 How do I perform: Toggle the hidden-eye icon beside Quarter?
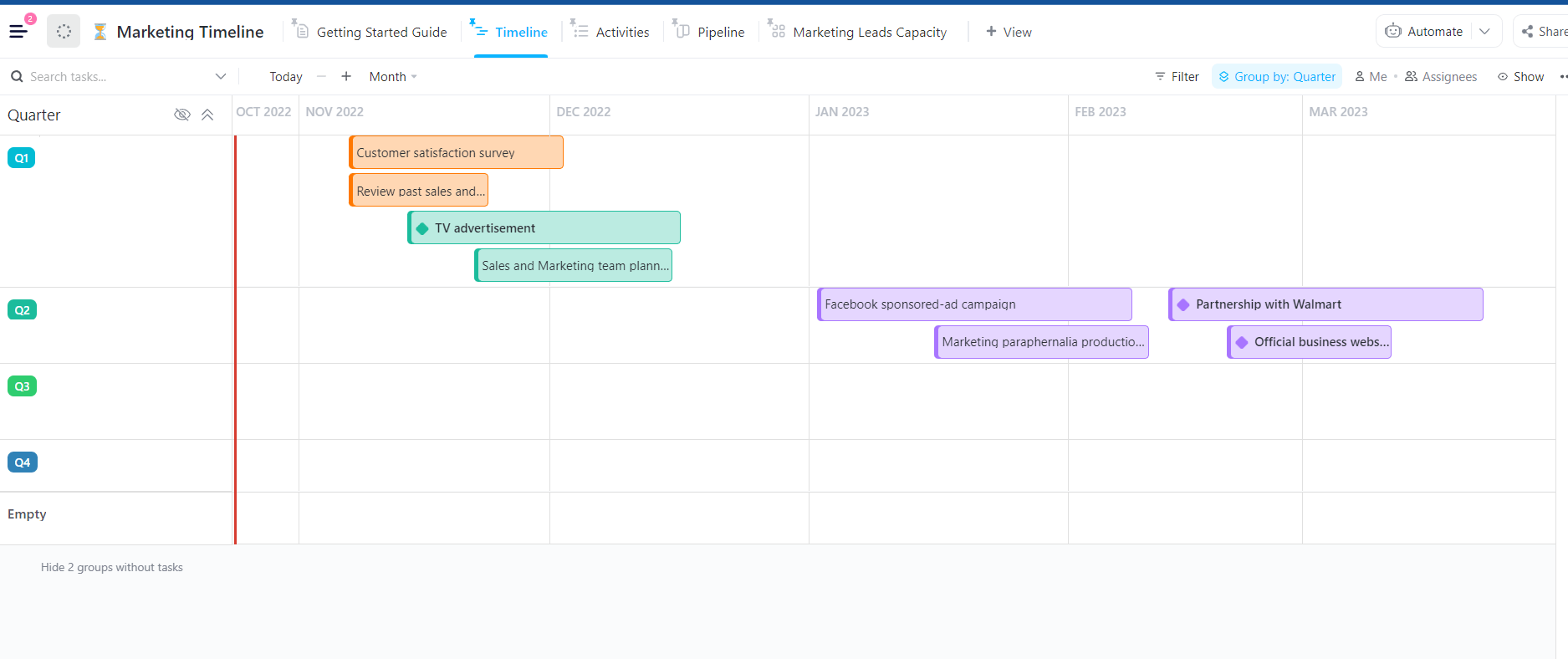pyautogui.click(x=181, y=115)
